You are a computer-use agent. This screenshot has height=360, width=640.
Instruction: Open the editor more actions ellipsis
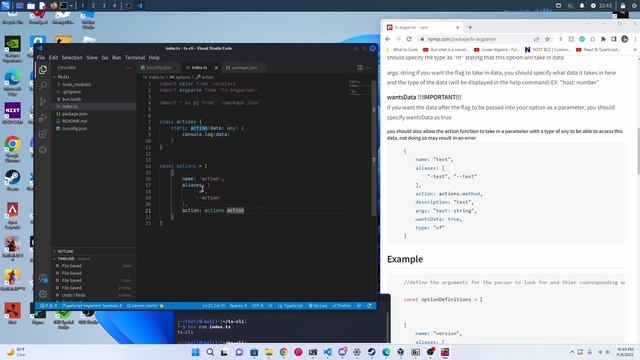(x=369, y=68)
